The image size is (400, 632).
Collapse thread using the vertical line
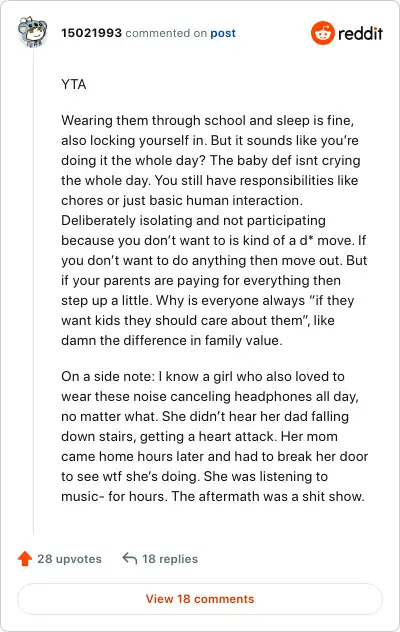click(33, 292)
